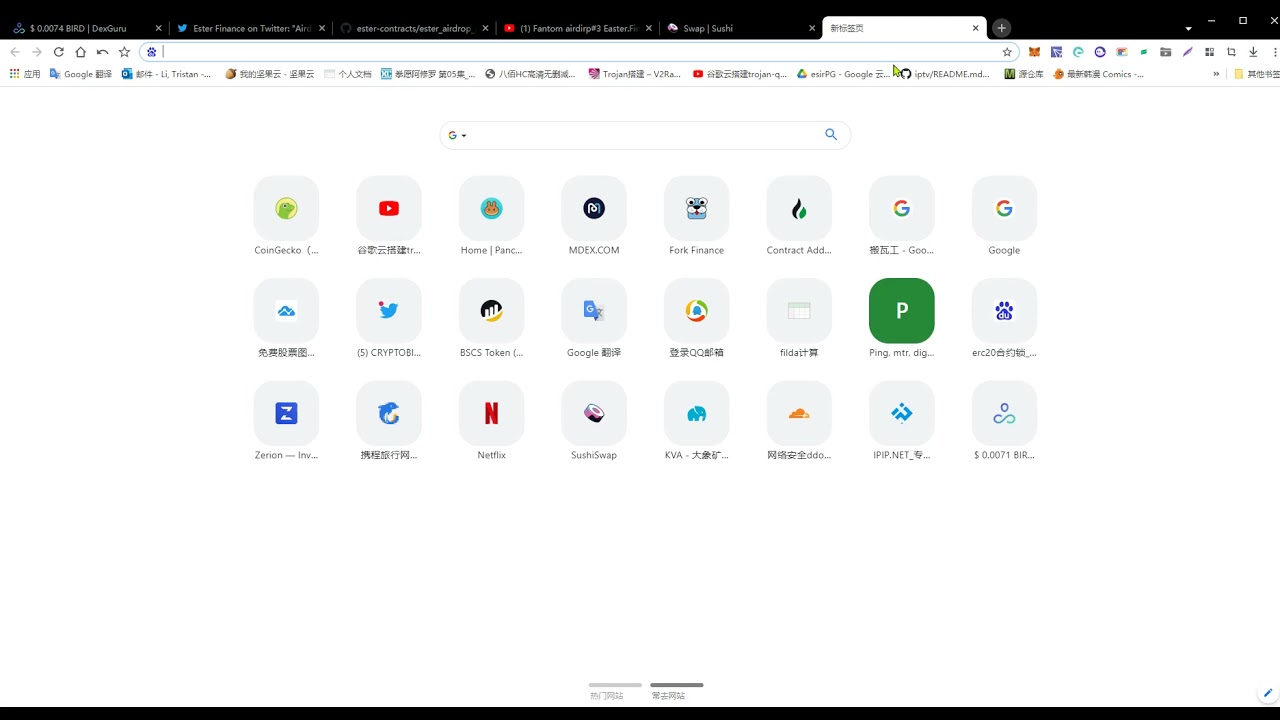Open the 我的坚果云 bookmark
This screenshot has height=720, width=1280.
(271, 74)
